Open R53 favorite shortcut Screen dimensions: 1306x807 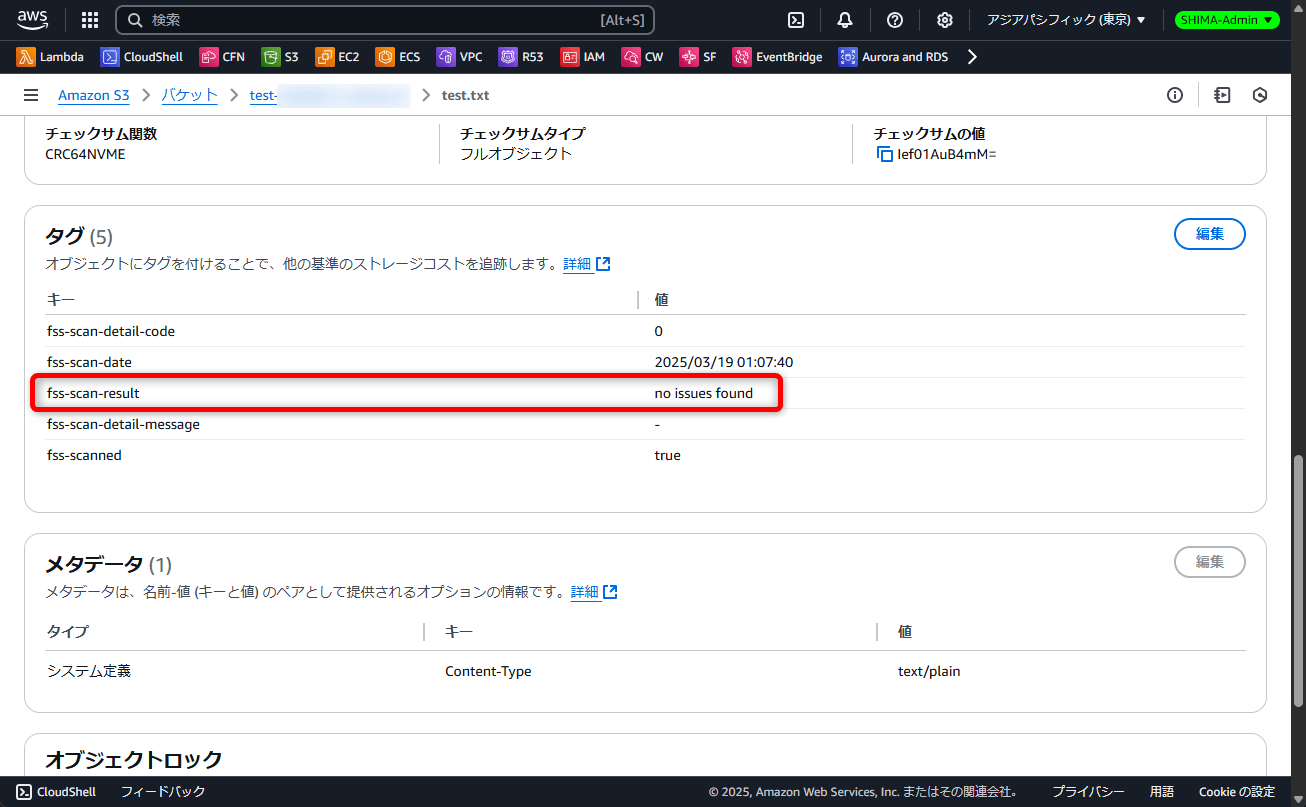[x=521, y=57]
